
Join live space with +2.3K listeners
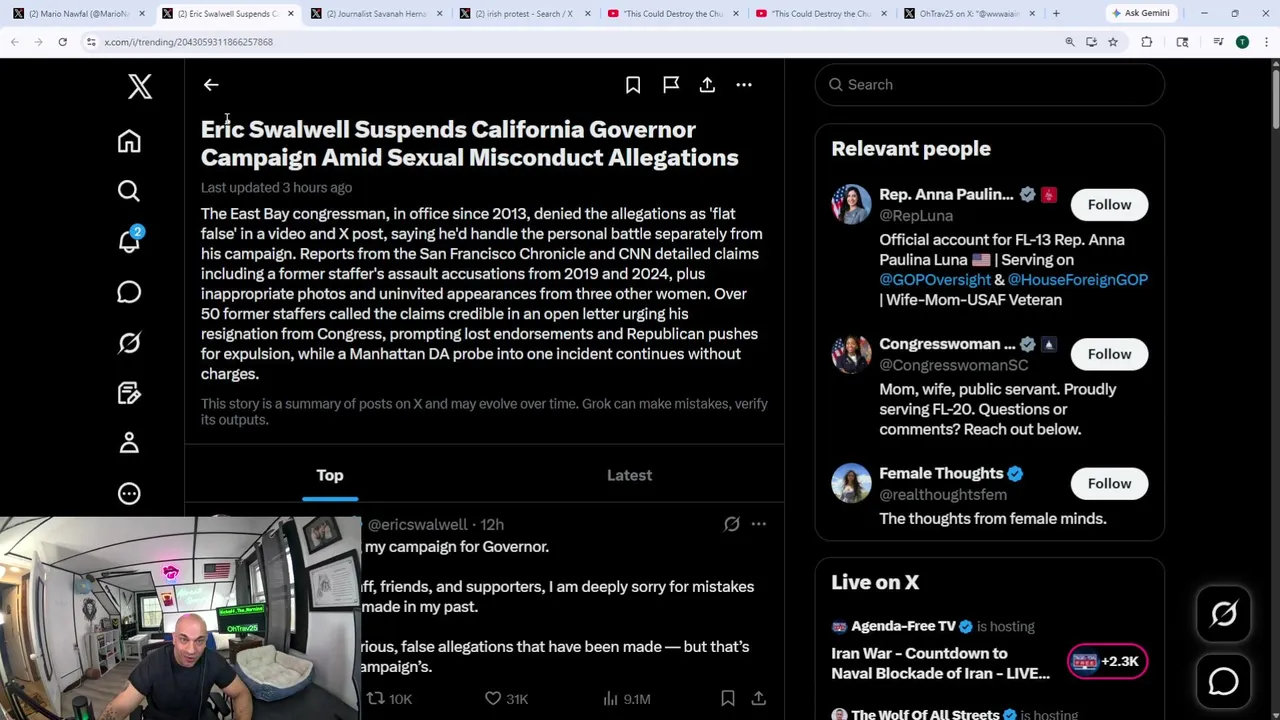tap(1107, 661)
